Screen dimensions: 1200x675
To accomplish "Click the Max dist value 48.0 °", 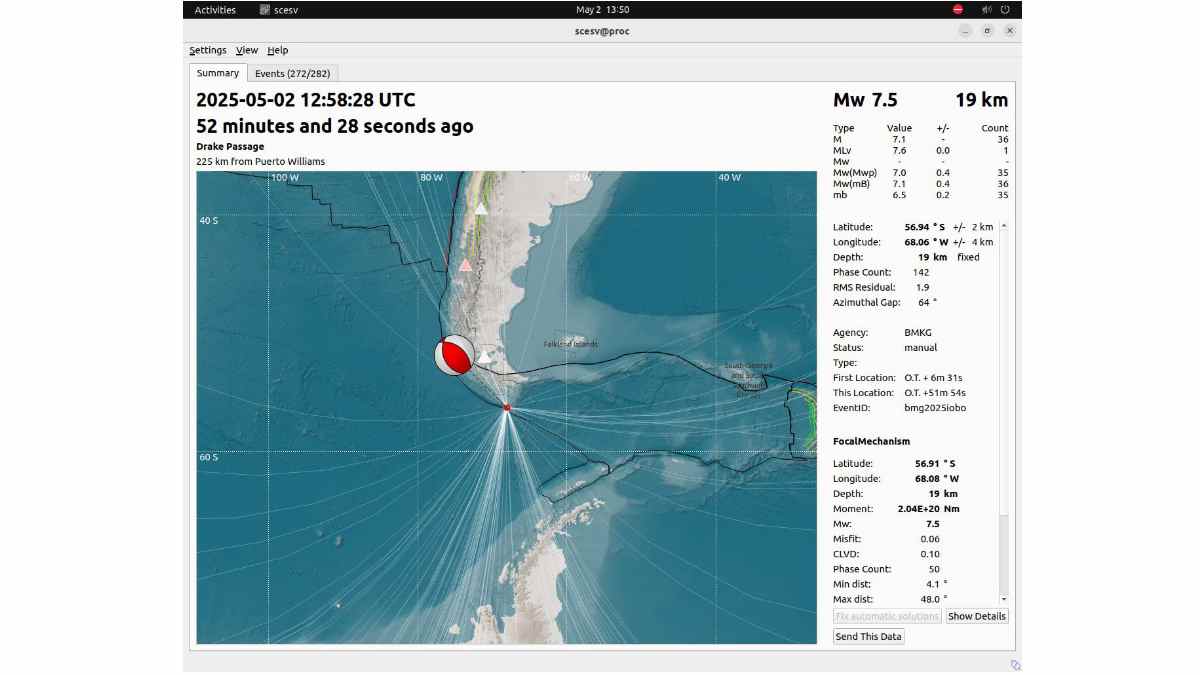I will tap(934, 599).
